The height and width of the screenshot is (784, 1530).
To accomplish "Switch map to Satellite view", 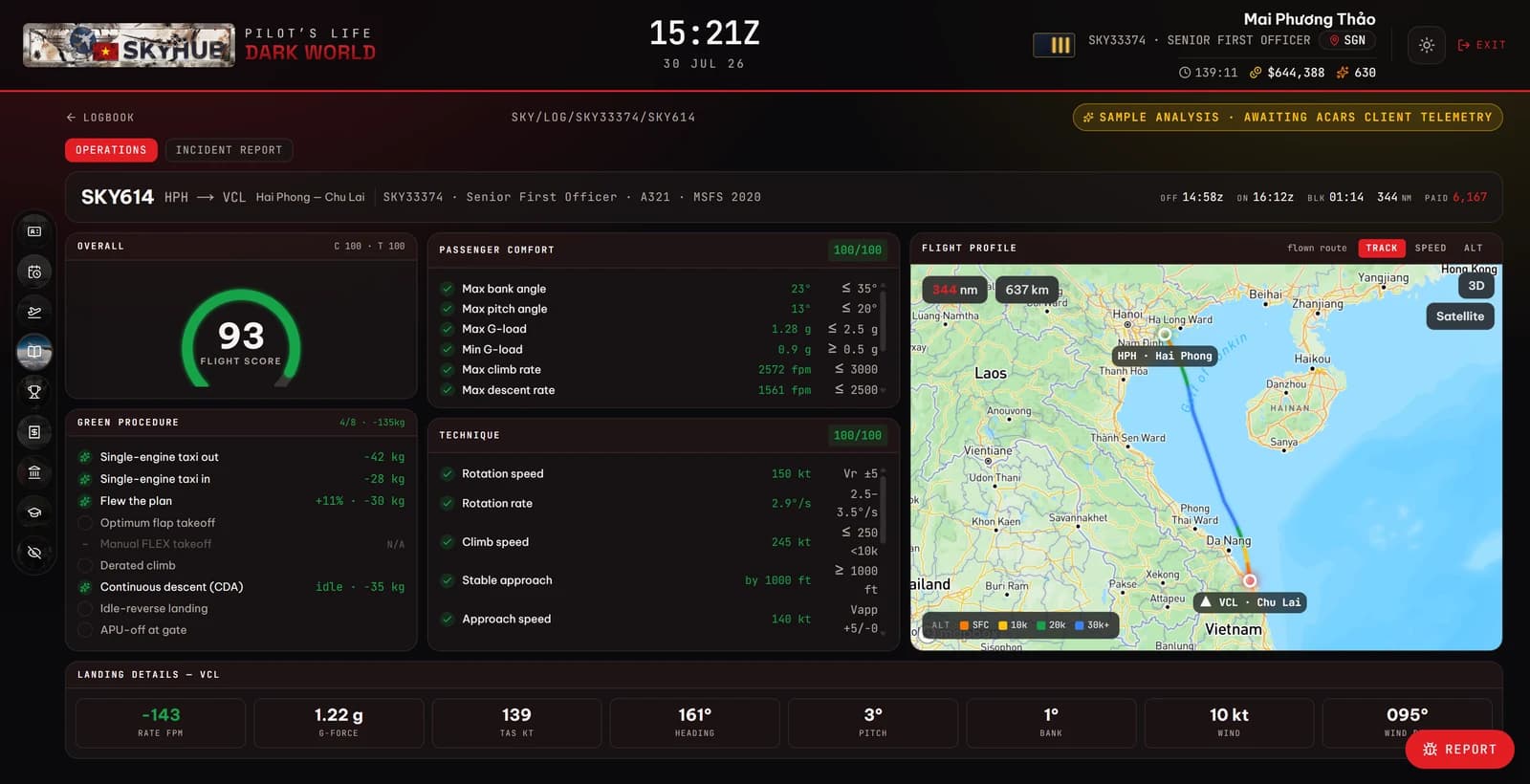I will coord(1460,316).
